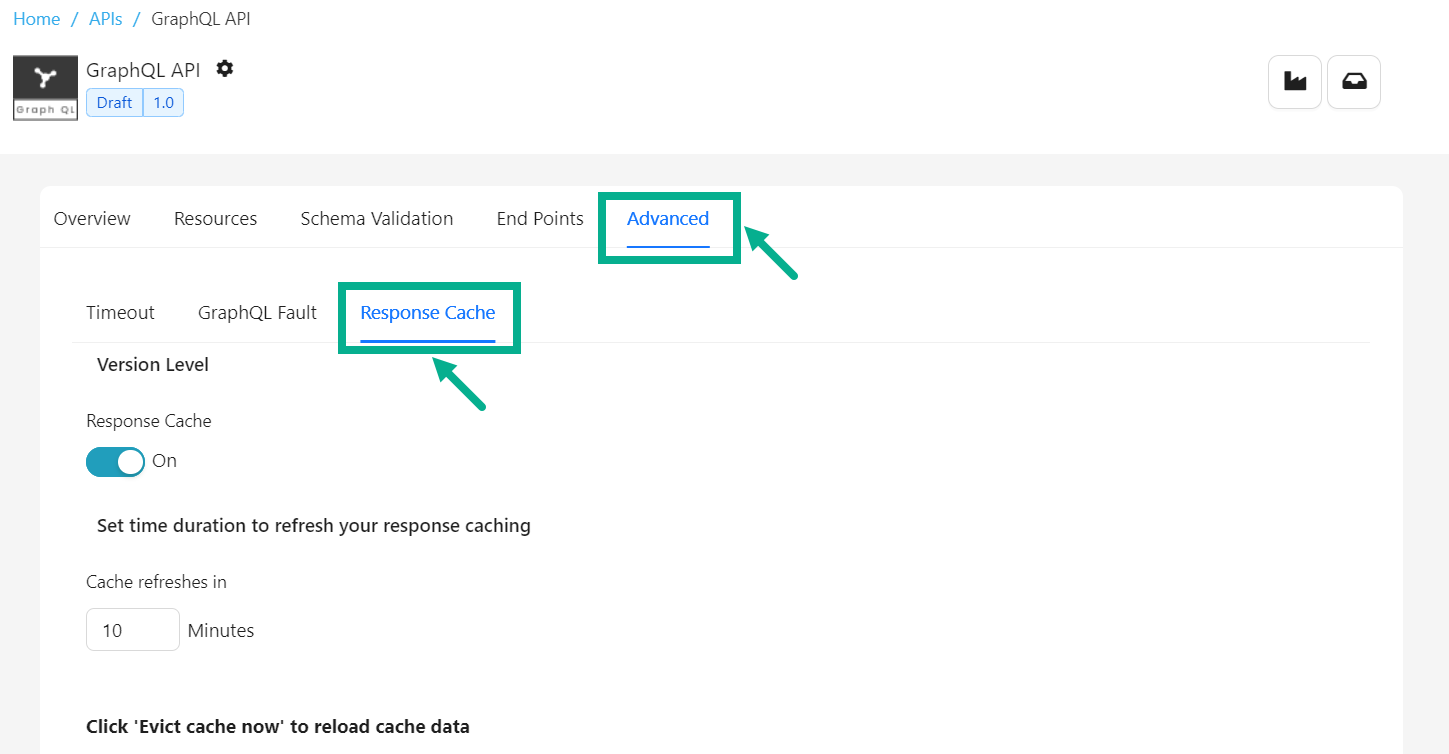The width and height of the screenshot is (1449, 754).
Task: Select the Timeout sub-tab
Action: tap(120, 312)
